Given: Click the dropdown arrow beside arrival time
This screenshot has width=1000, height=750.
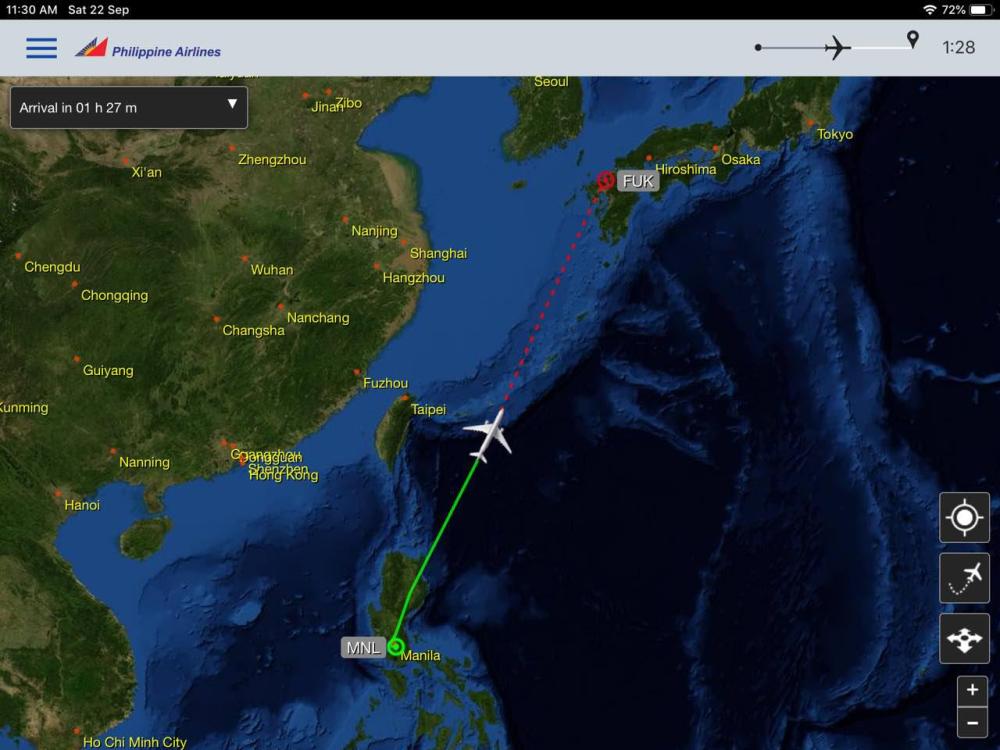Looking at the screenshot, I should click(232, 103).
